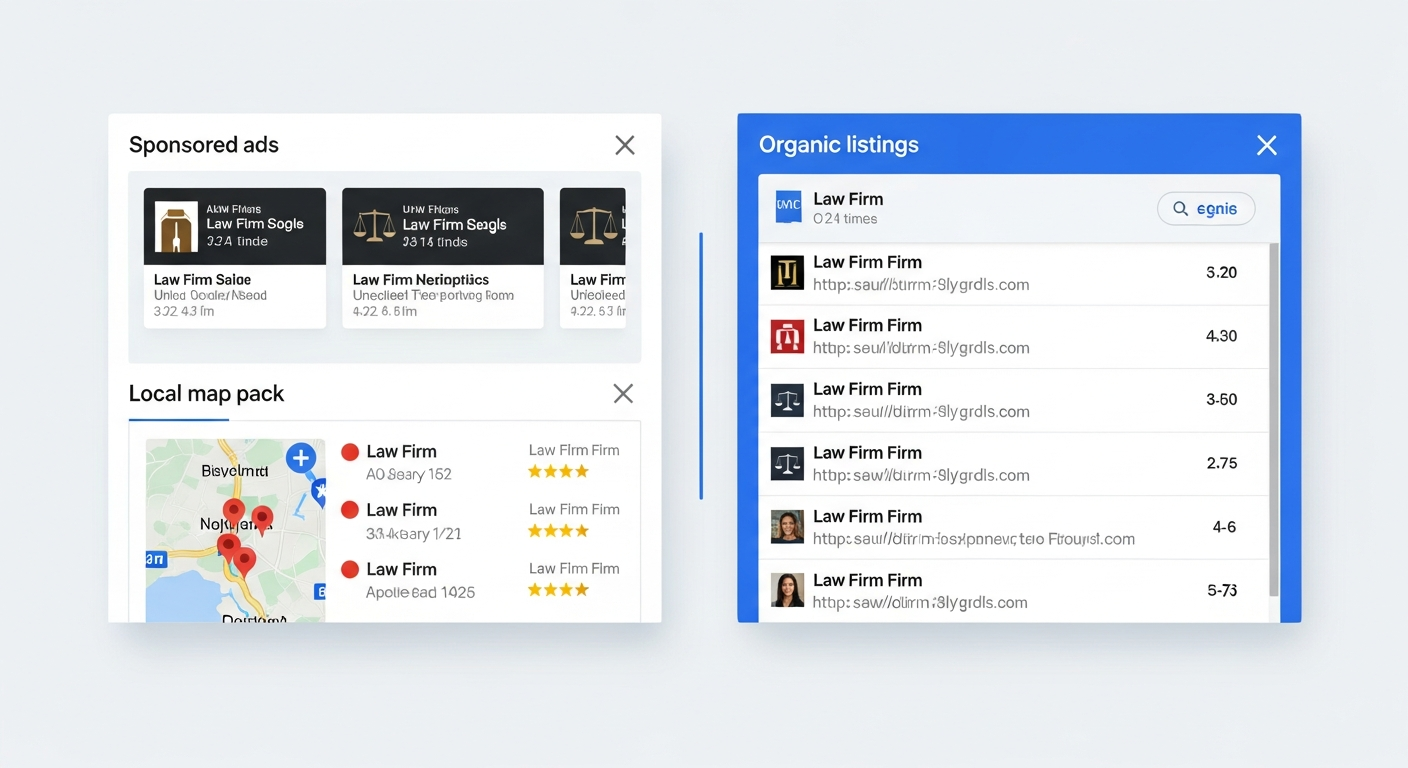Viewport: 1408px width, 768px height.
Task: Open the URL link of the 3-50 listing
Action: click(921, 412)
